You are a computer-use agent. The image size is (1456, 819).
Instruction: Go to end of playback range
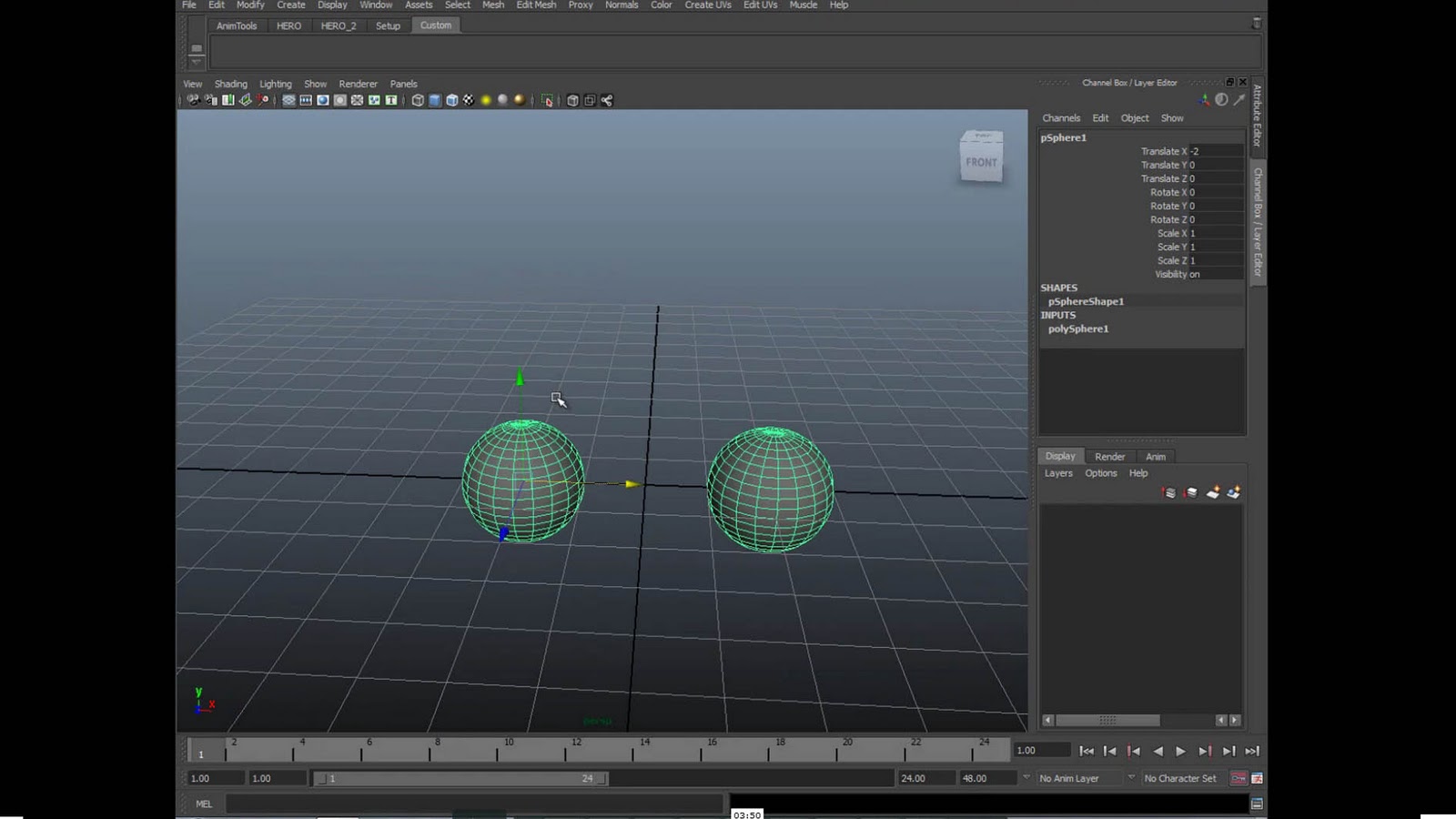(1252, 751)
